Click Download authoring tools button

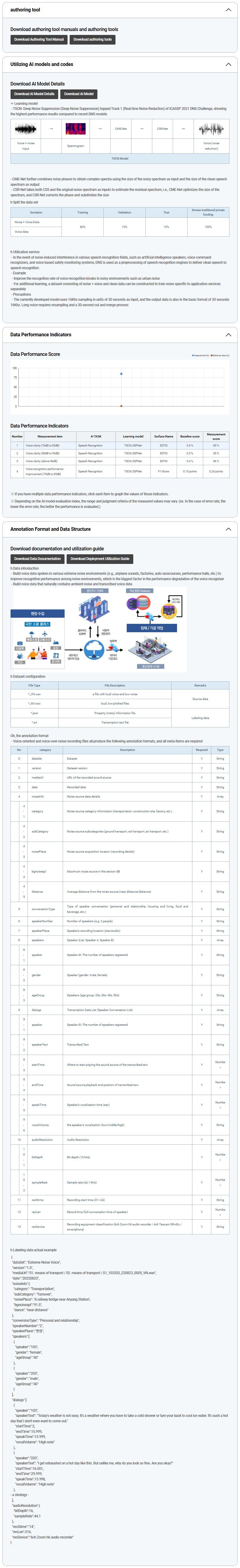pyautogui.click(x=93, y=39)
